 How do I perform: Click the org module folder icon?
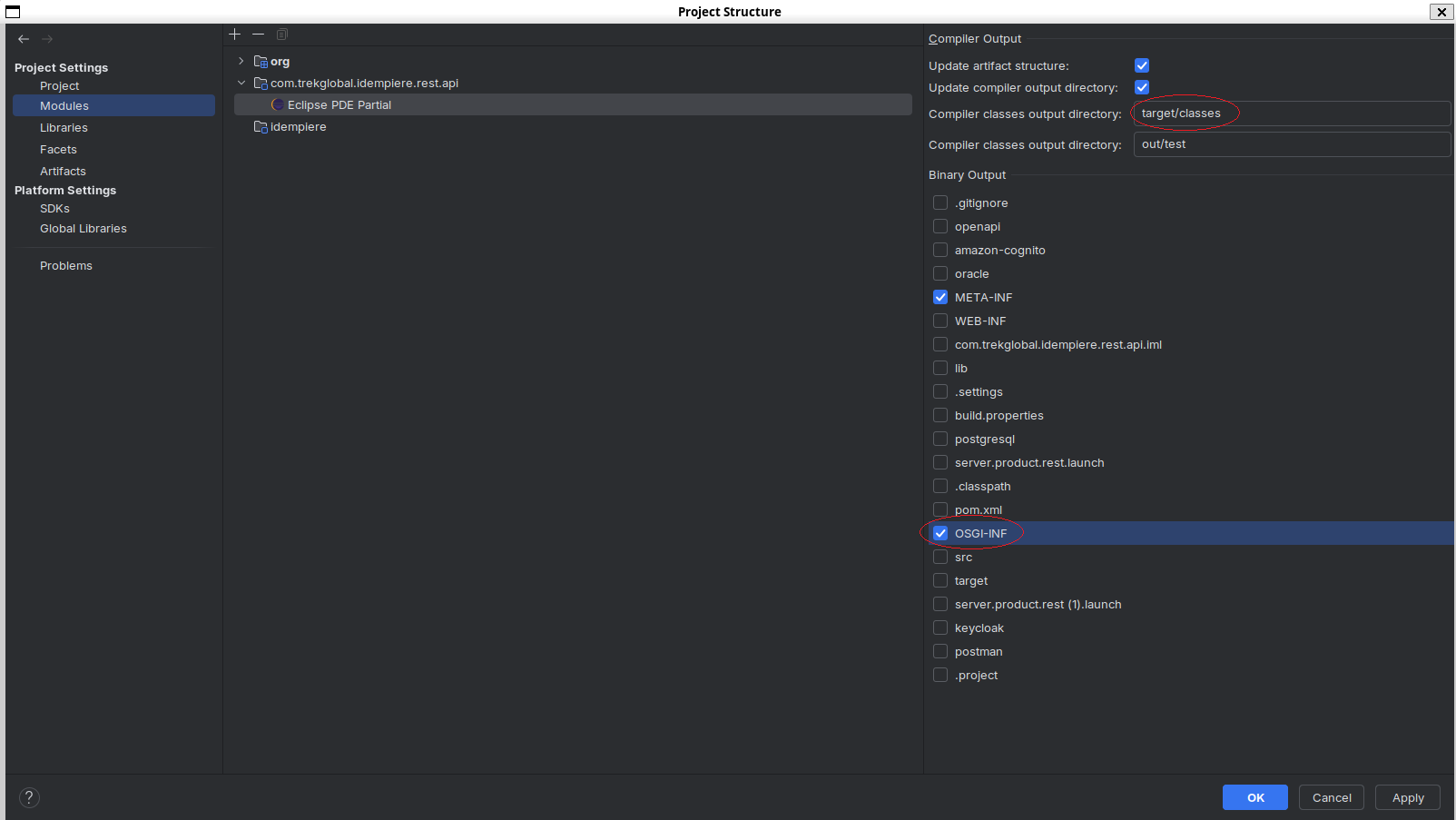pos(259,61)
